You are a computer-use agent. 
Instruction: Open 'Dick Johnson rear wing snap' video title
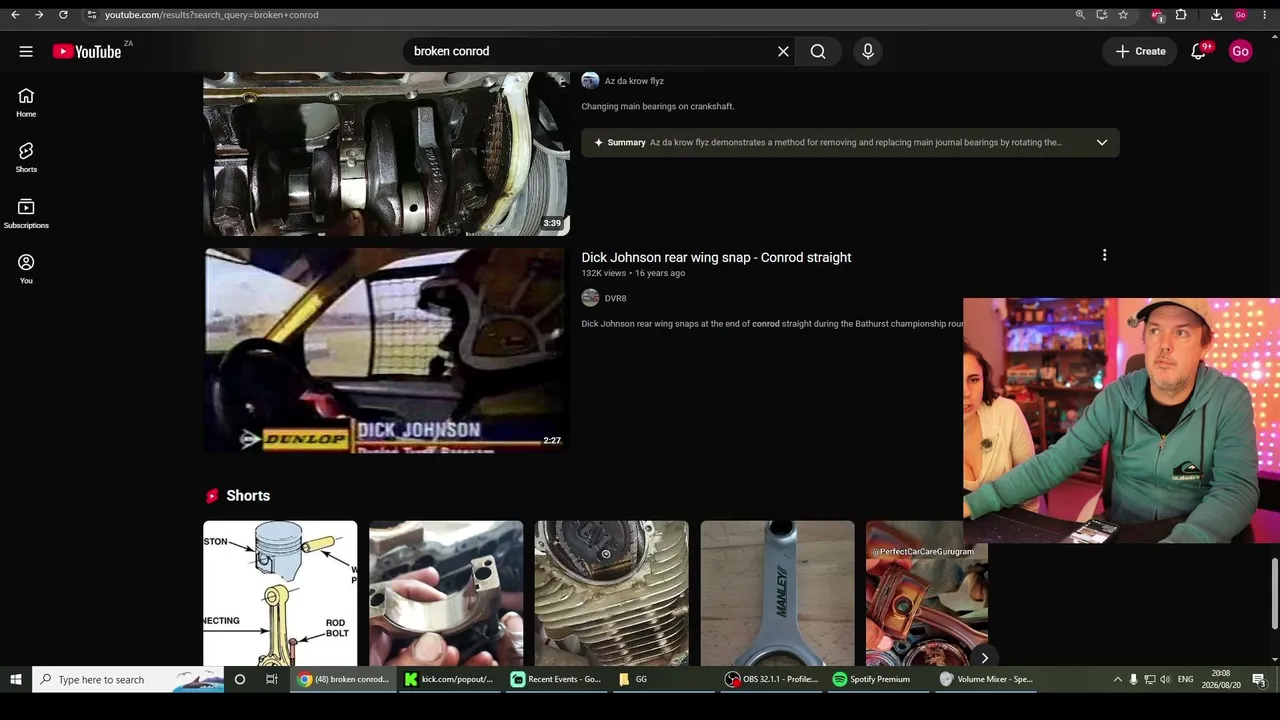pos(716,257)
